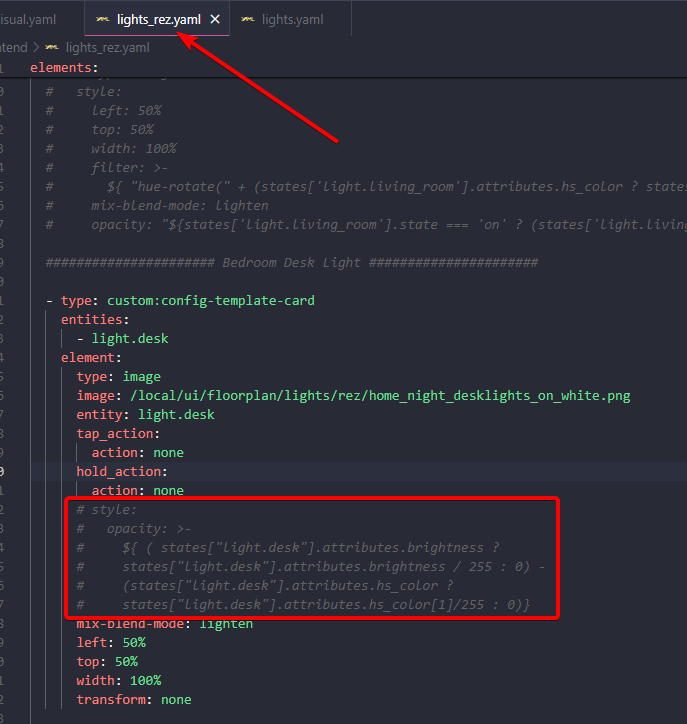Image resolution: width=687 pixels, height=724 pixels.
Task: Place cursor on 'elements:' line
Action: click(64, 68)
